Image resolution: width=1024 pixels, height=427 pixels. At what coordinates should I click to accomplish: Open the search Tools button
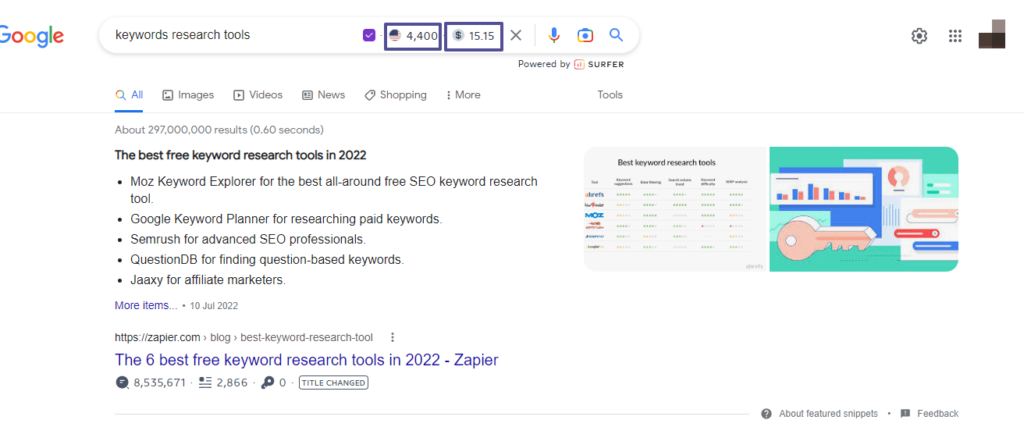tap(610, 95)
